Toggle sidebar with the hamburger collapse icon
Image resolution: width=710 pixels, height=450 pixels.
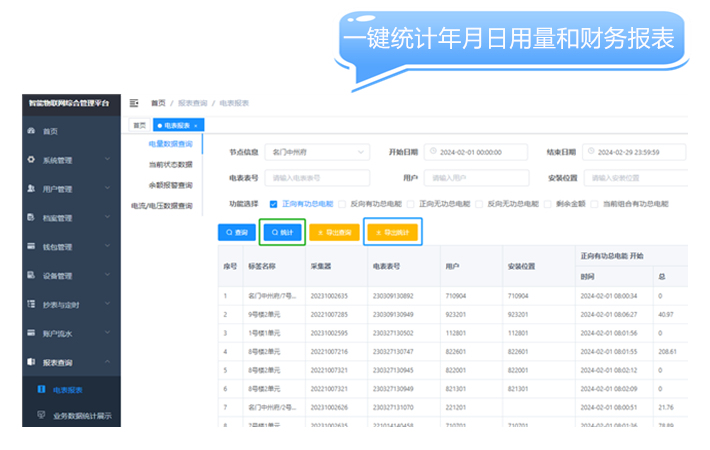(x=134, y=103)
